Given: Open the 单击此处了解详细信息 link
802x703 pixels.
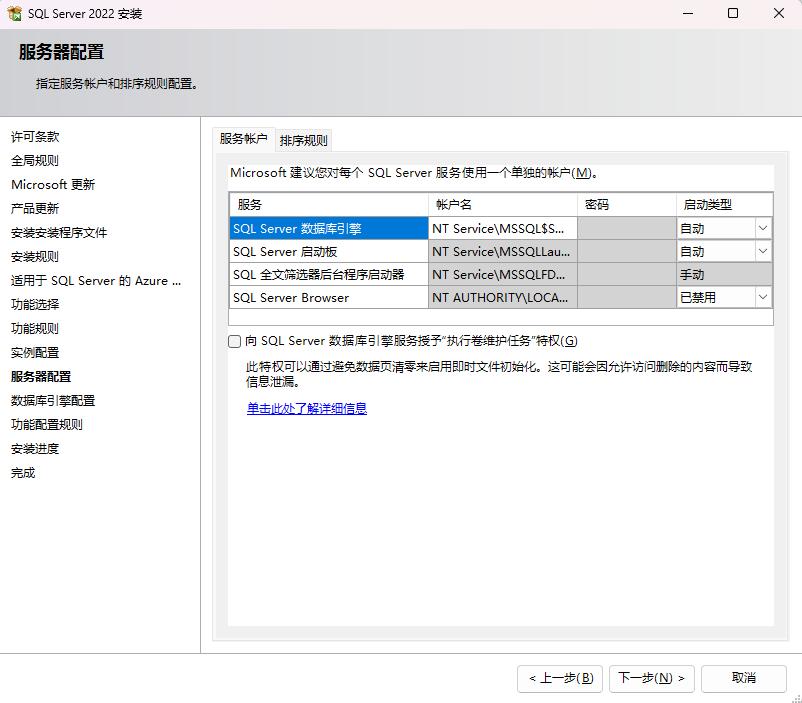Looking at the screenshot, I should 307,408.
